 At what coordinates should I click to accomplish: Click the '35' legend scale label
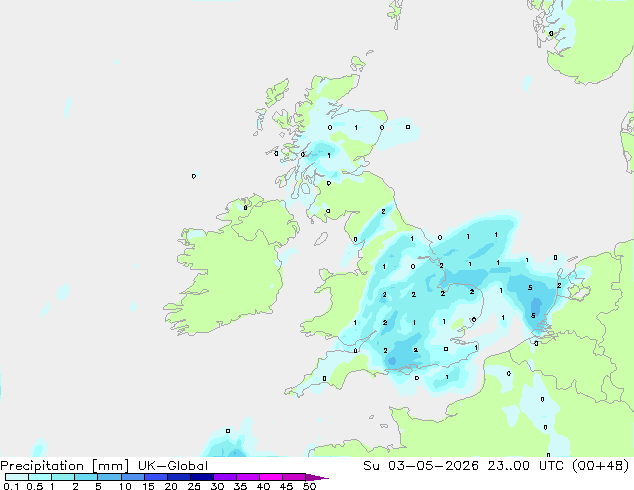click(x=240, y=486)
